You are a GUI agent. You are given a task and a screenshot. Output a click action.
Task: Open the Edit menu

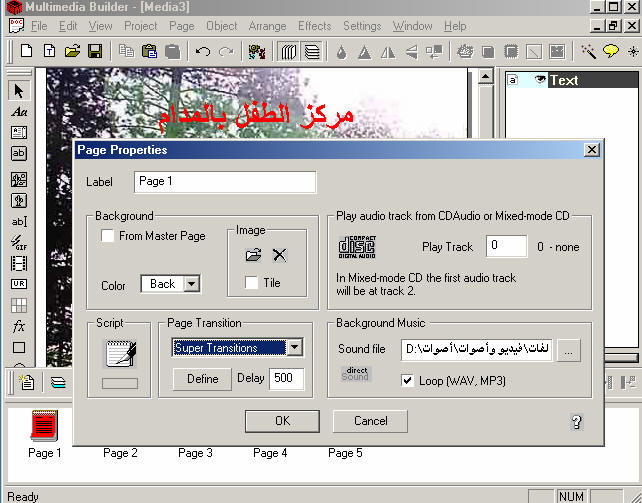[68, 26]
